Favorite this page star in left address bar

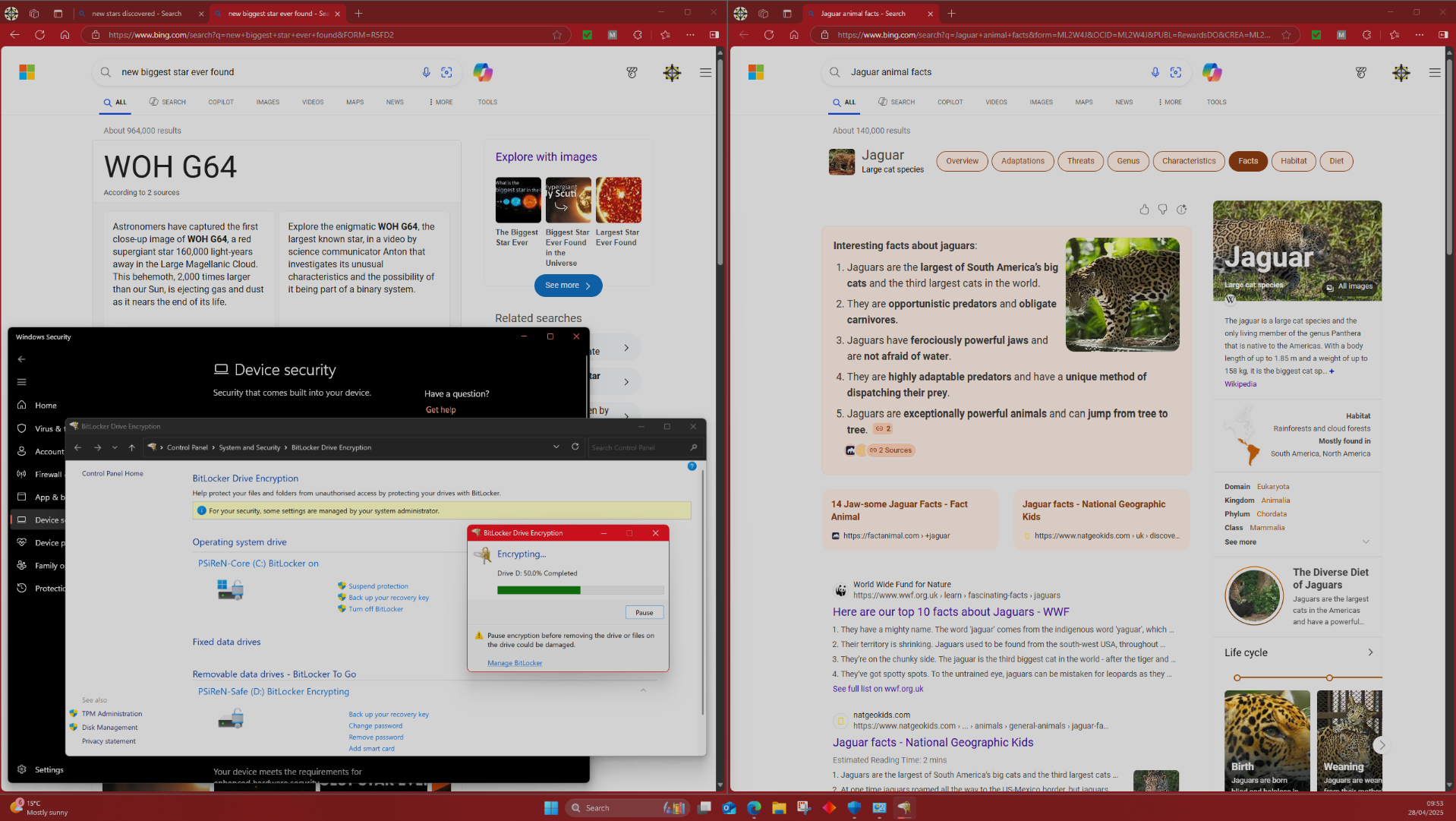pyautogui.click(x=557, y=34)
